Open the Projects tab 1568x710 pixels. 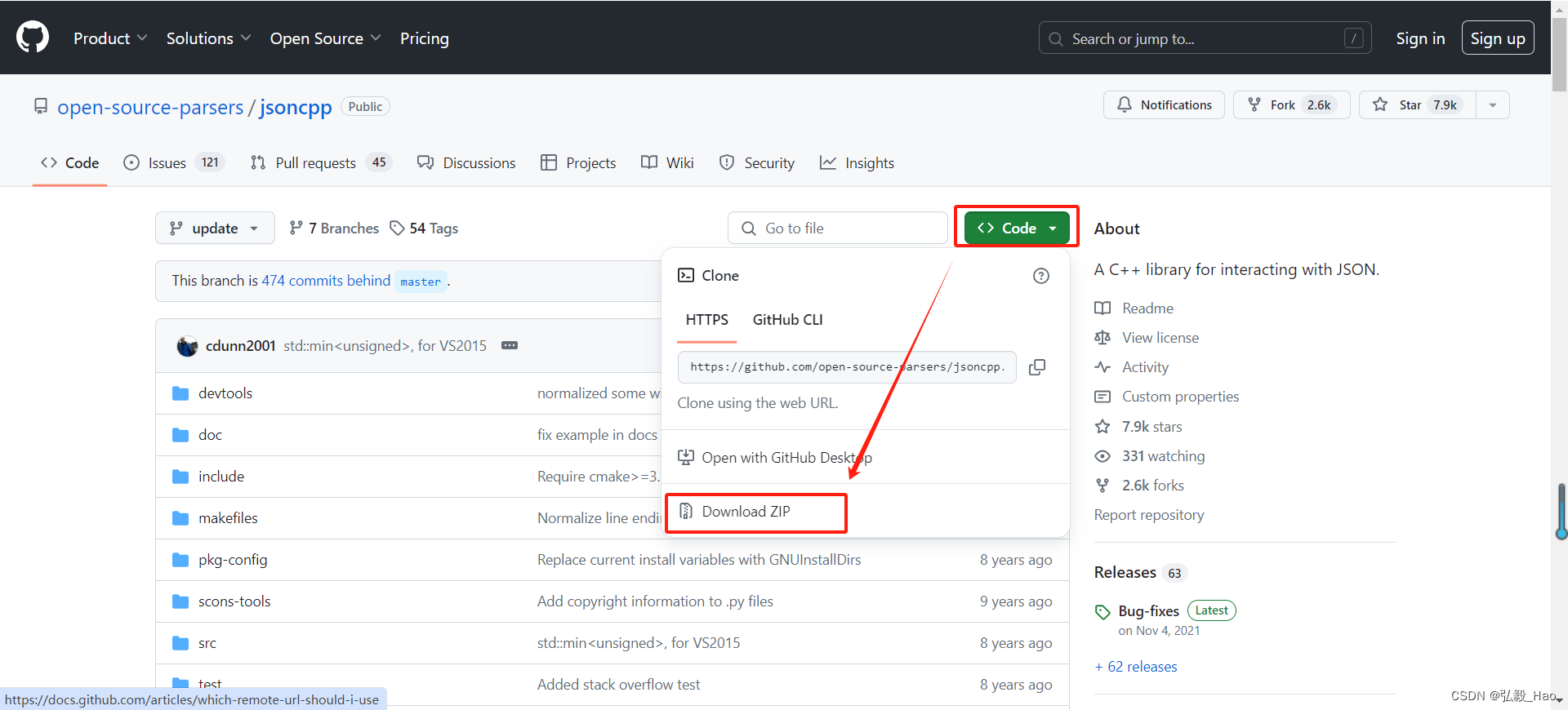pyautogui.click(x=578, y=163)
